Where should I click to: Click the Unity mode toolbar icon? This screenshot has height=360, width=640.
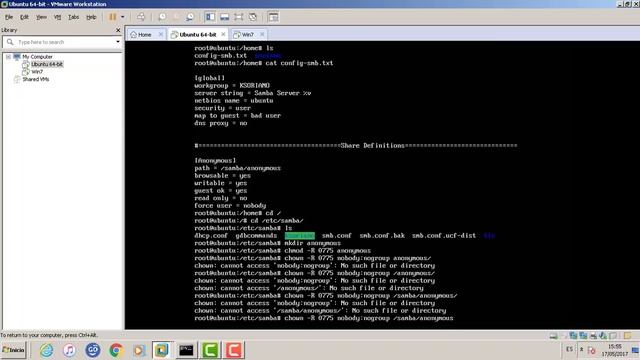click(253, 17)
